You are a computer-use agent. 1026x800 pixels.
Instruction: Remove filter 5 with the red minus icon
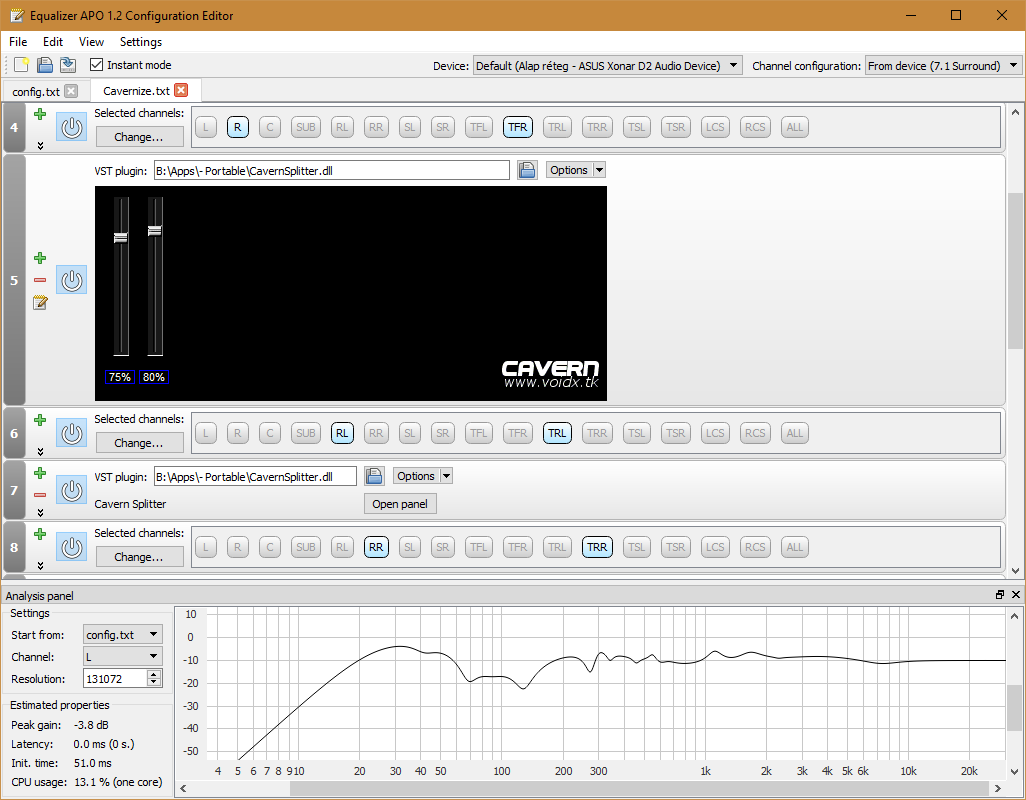pos(40,280)
